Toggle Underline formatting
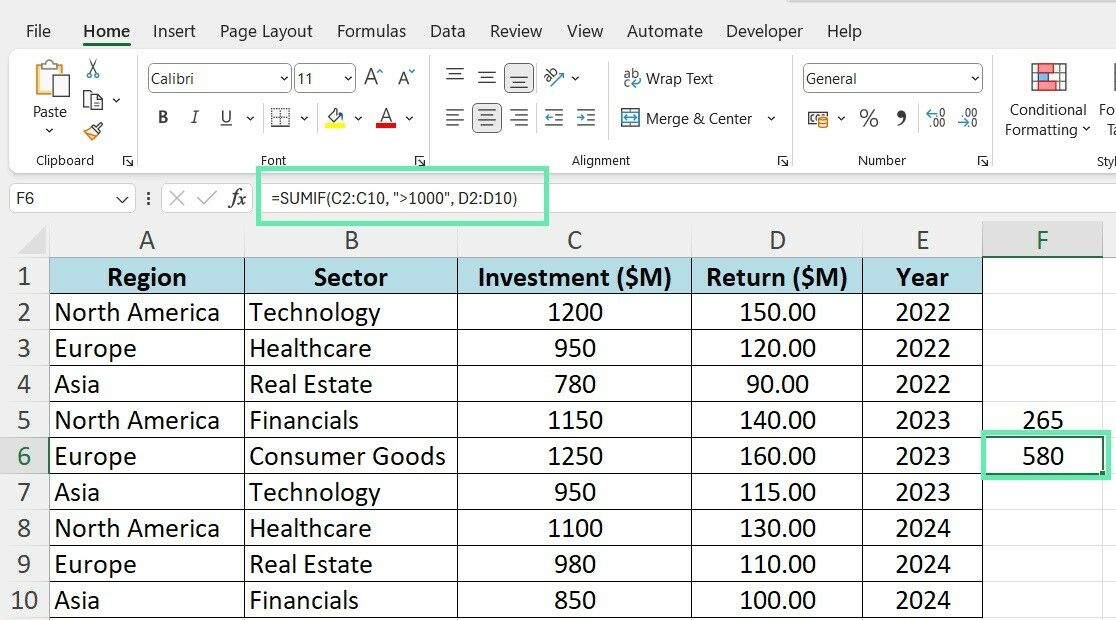1116x620 pixels. click(226, 117)
